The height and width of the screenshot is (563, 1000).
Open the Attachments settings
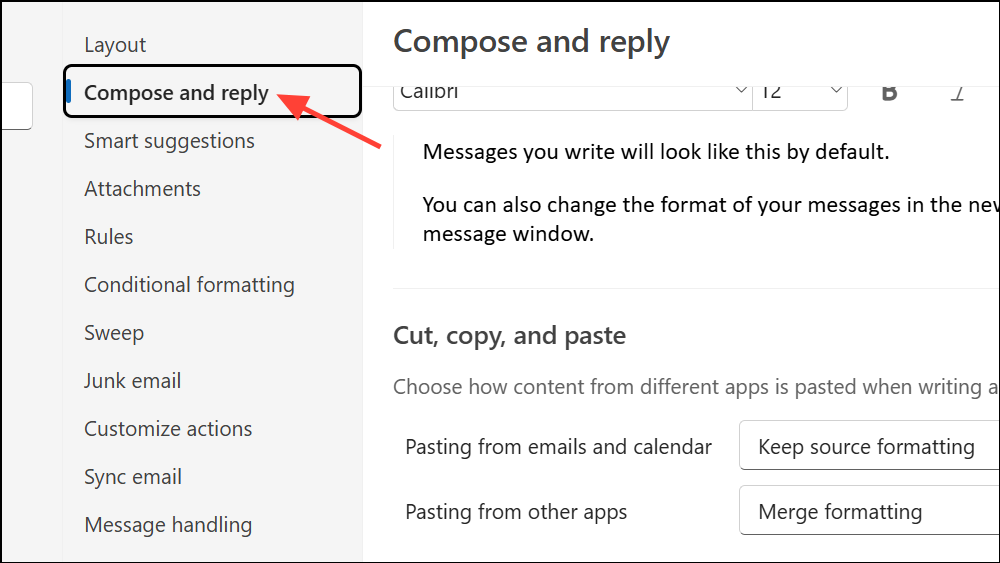(x=142, y=189)
